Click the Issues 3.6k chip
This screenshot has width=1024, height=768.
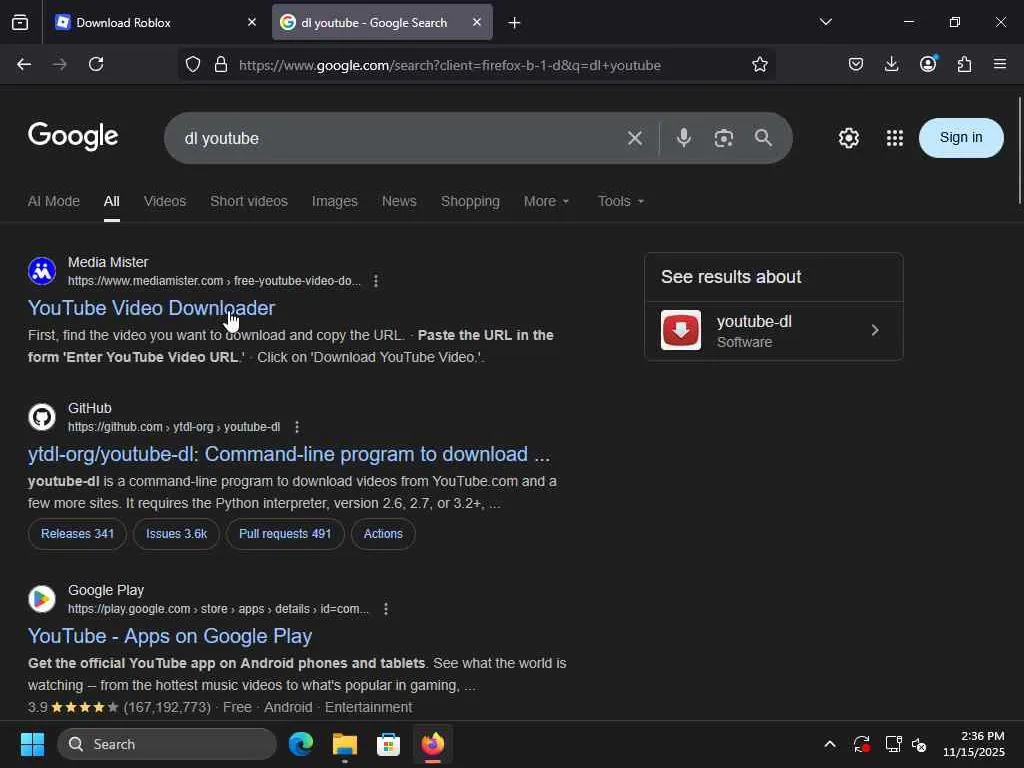(x=176, y=534)
